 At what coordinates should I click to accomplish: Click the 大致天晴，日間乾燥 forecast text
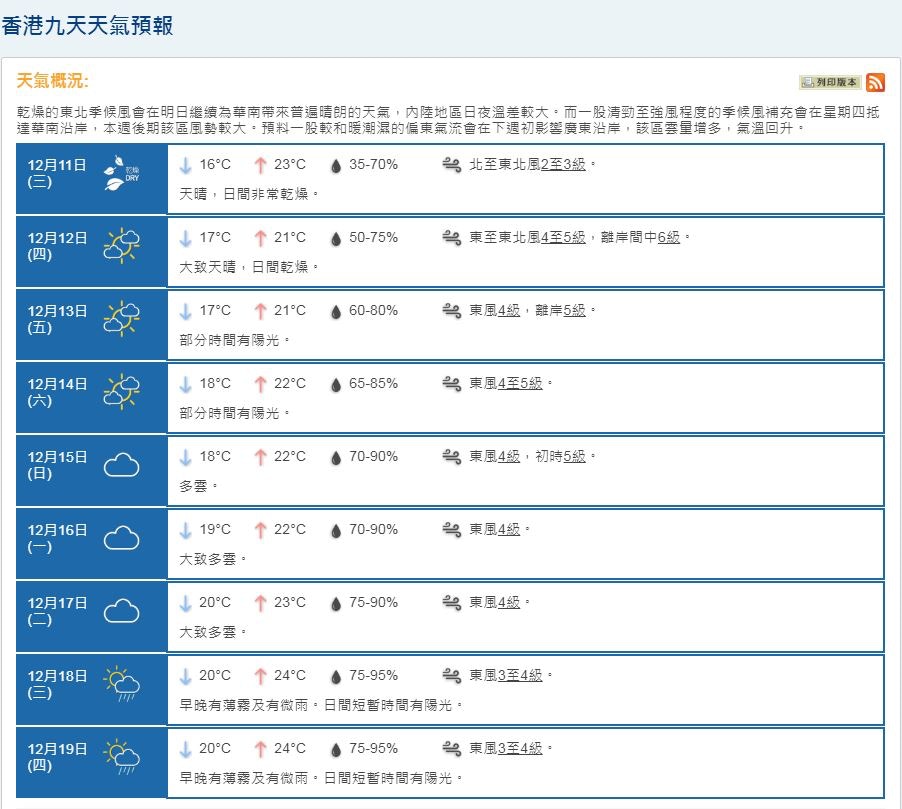point(249,268)
